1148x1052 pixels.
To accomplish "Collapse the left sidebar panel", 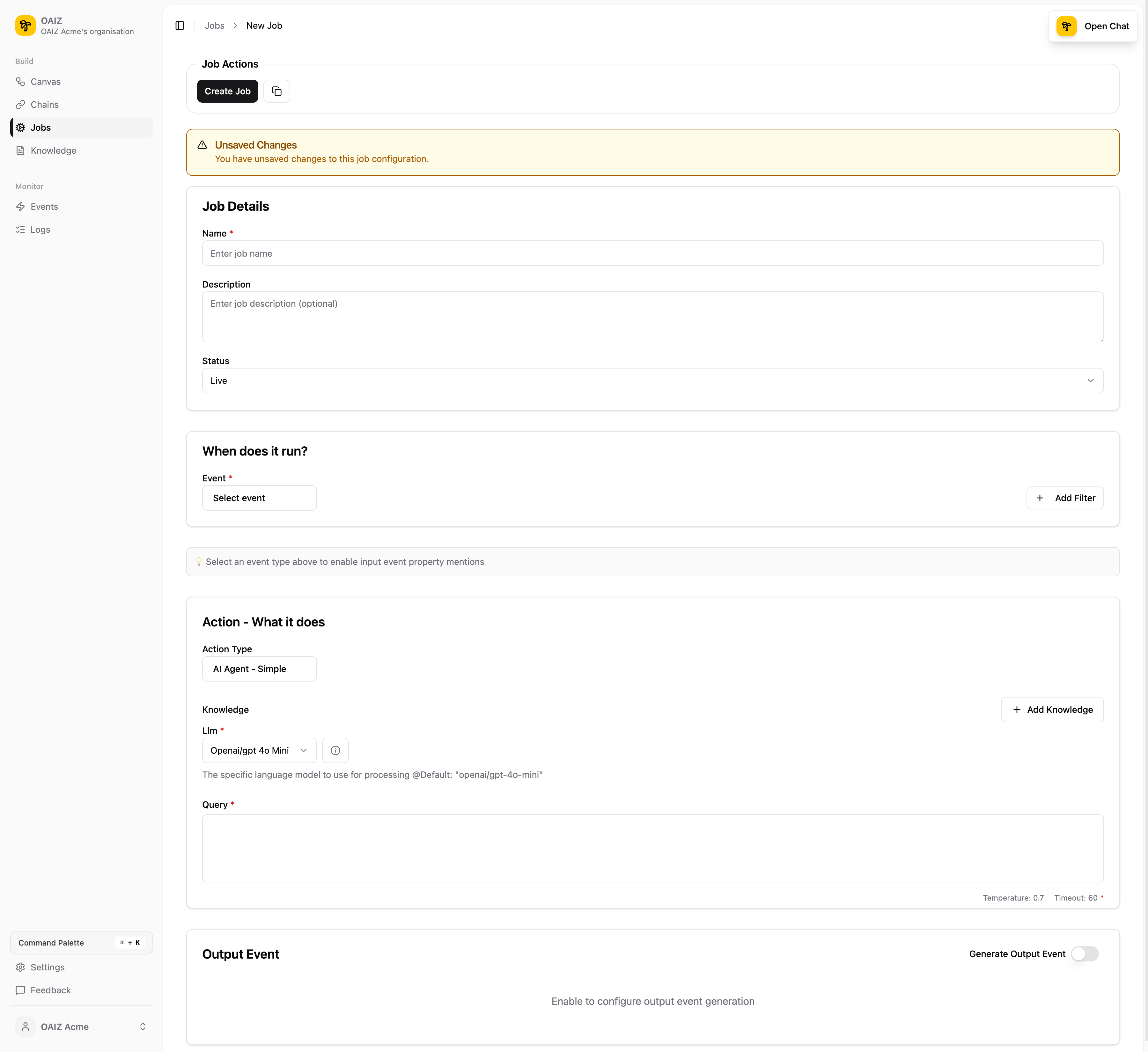I will click(180, 26).
